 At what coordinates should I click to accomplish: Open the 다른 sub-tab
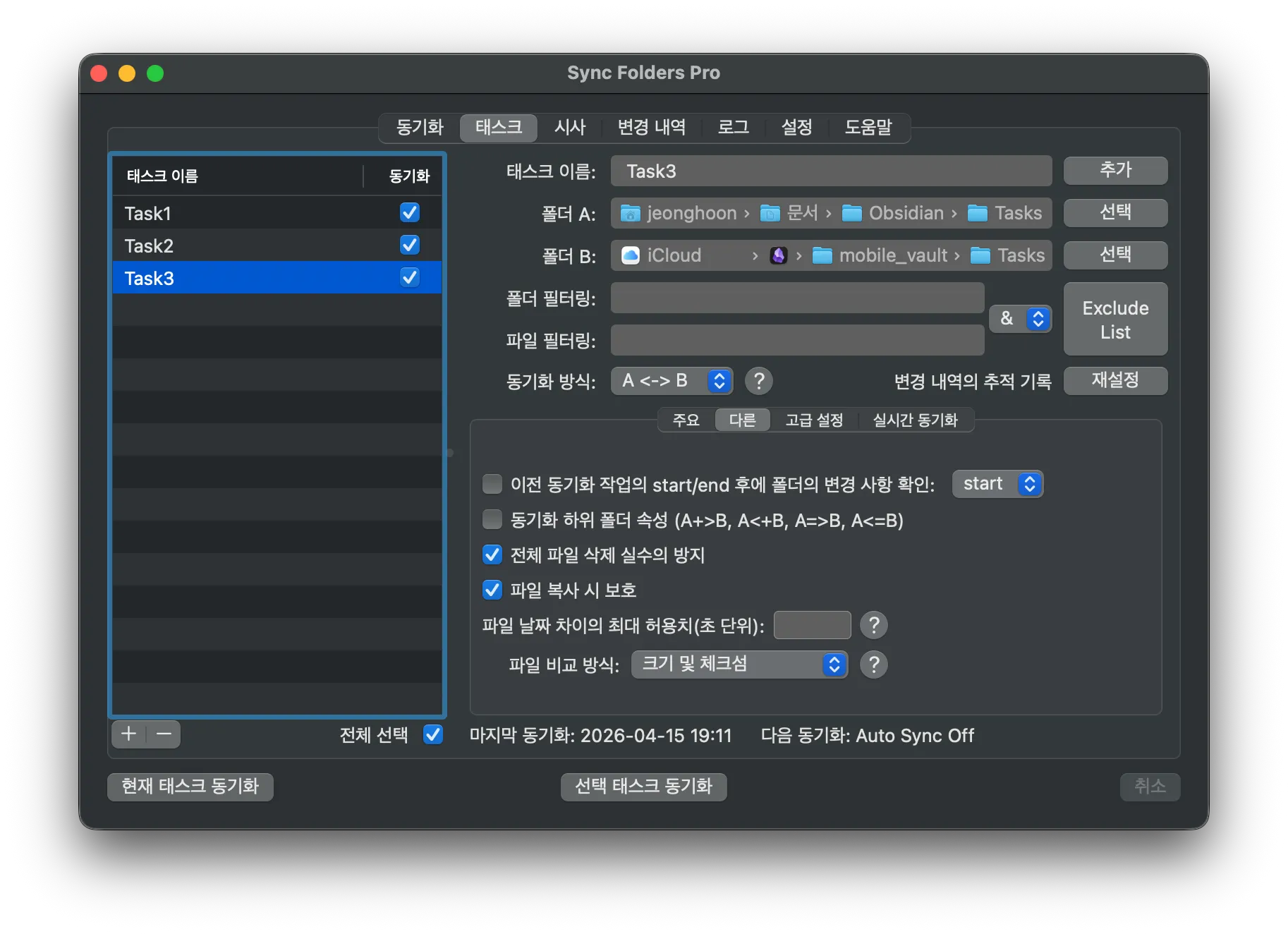tap(742, 420)
